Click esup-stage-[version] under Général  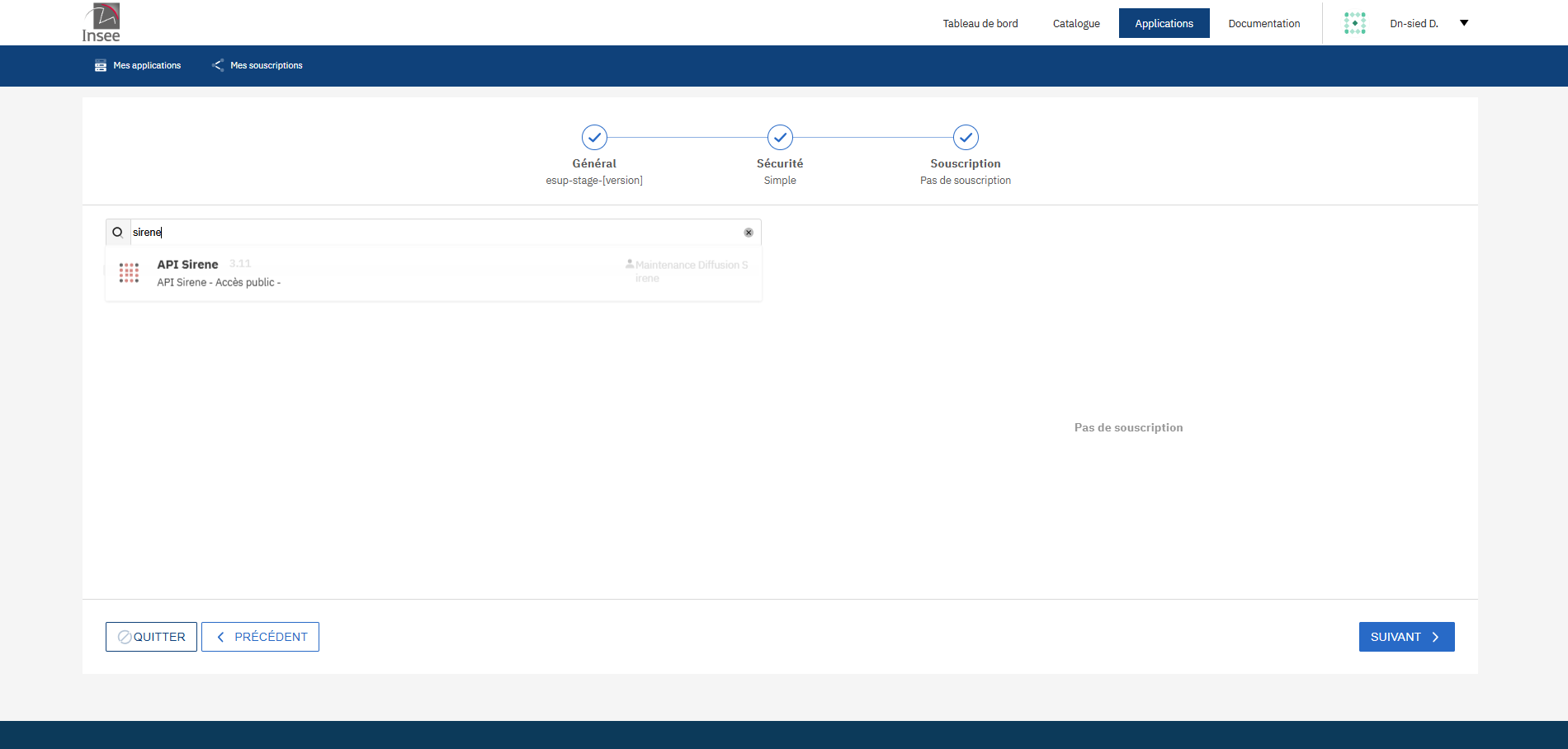pyautogui.click(x=594, y=181)
